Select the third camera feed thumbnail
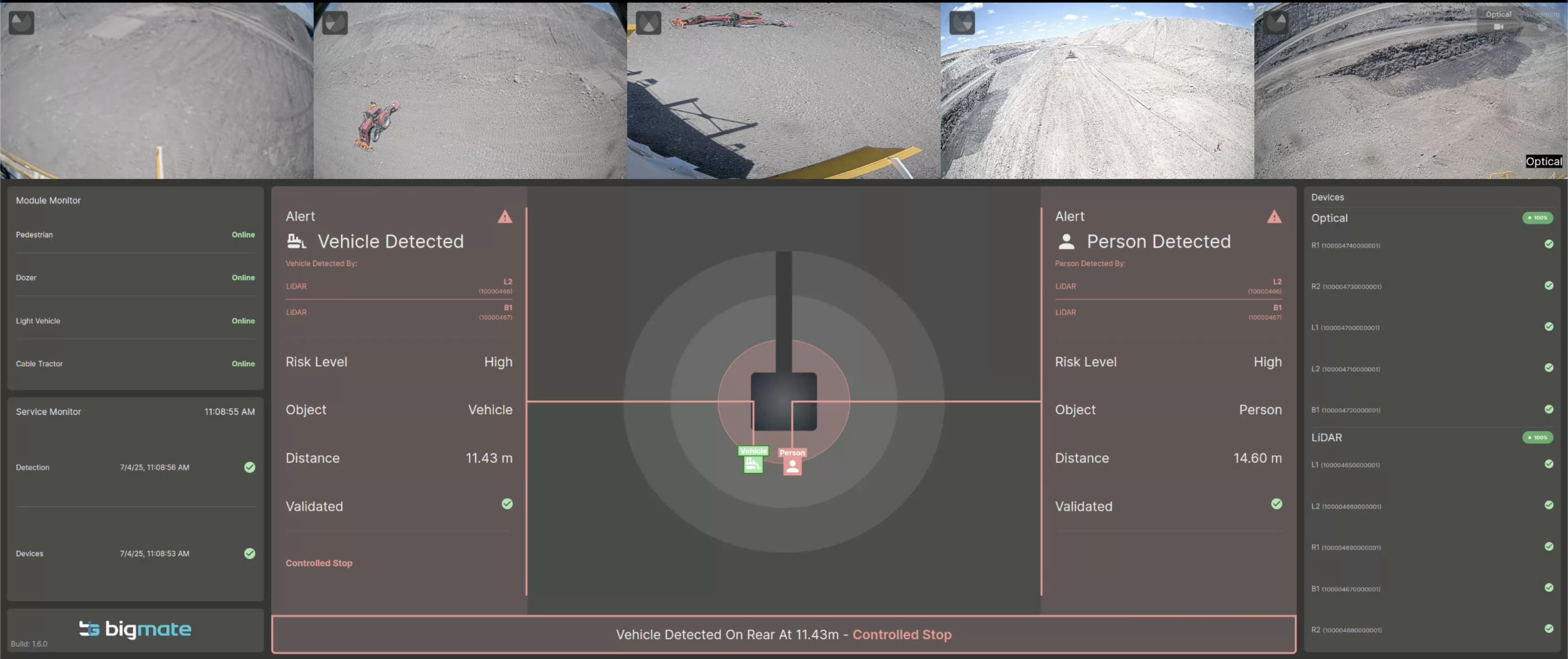Viewport: 1568px width, 659px height. [x=784, y=90]
